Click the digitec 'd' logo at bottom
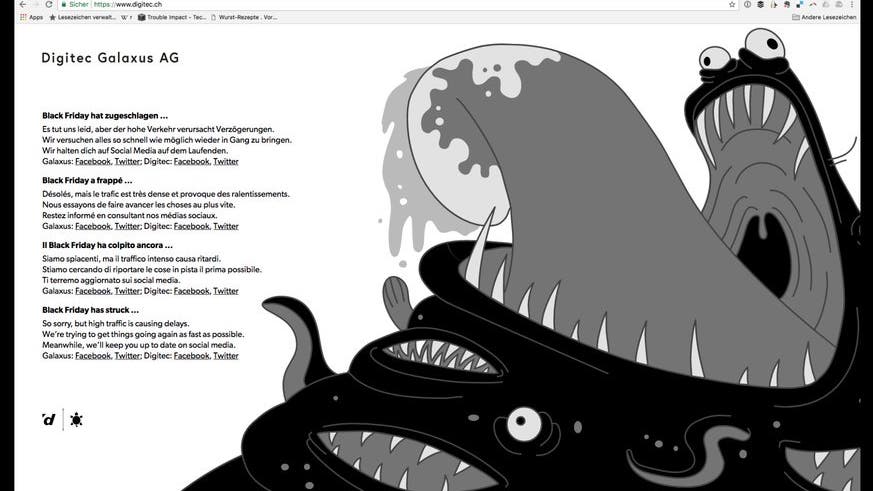Screen dimensions: 873x491 coord(49,420)
